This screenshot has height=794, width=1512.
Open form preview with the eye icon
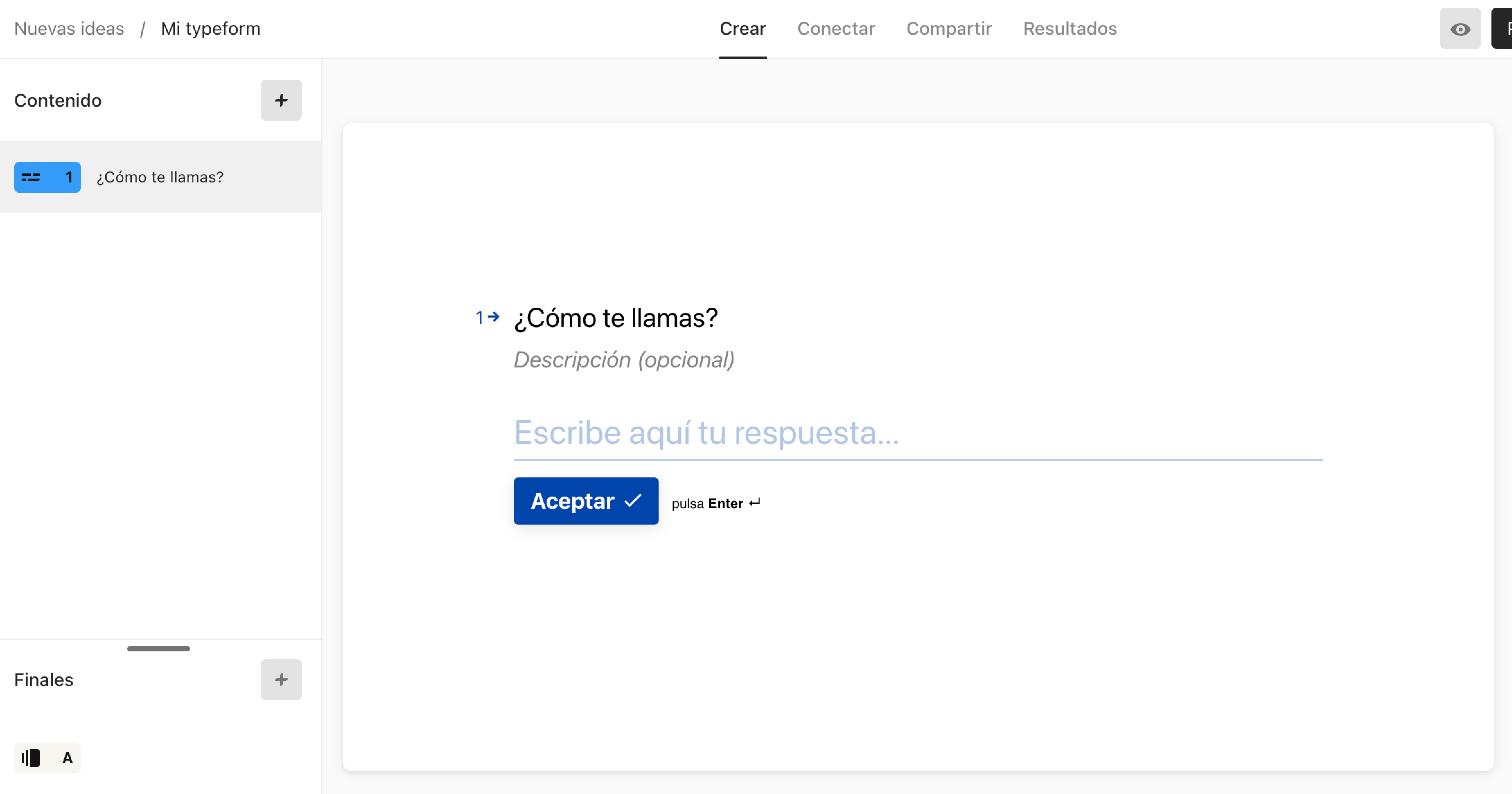(x=1460, y=28)
